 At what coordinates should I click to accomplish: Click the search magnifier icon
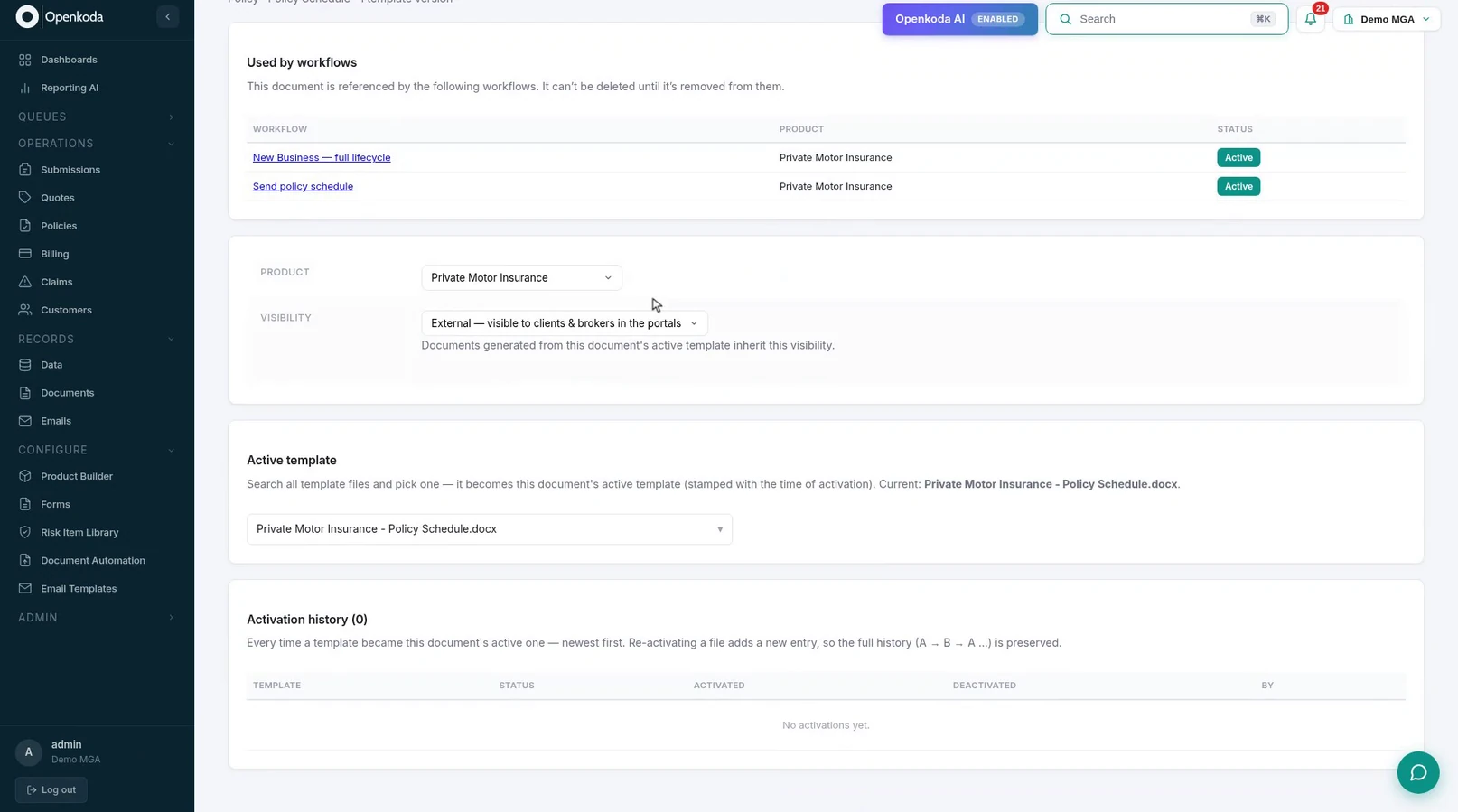[x=1065, y=19]
